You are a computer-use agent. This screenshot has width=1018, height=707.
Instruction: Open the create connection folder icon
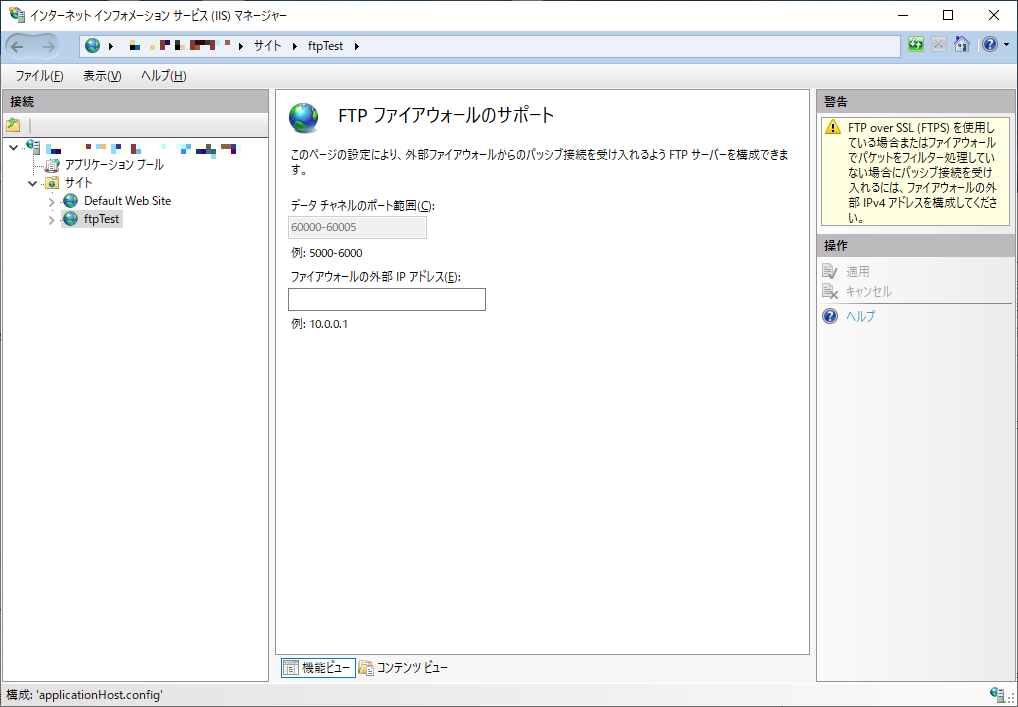click(13, 124)
